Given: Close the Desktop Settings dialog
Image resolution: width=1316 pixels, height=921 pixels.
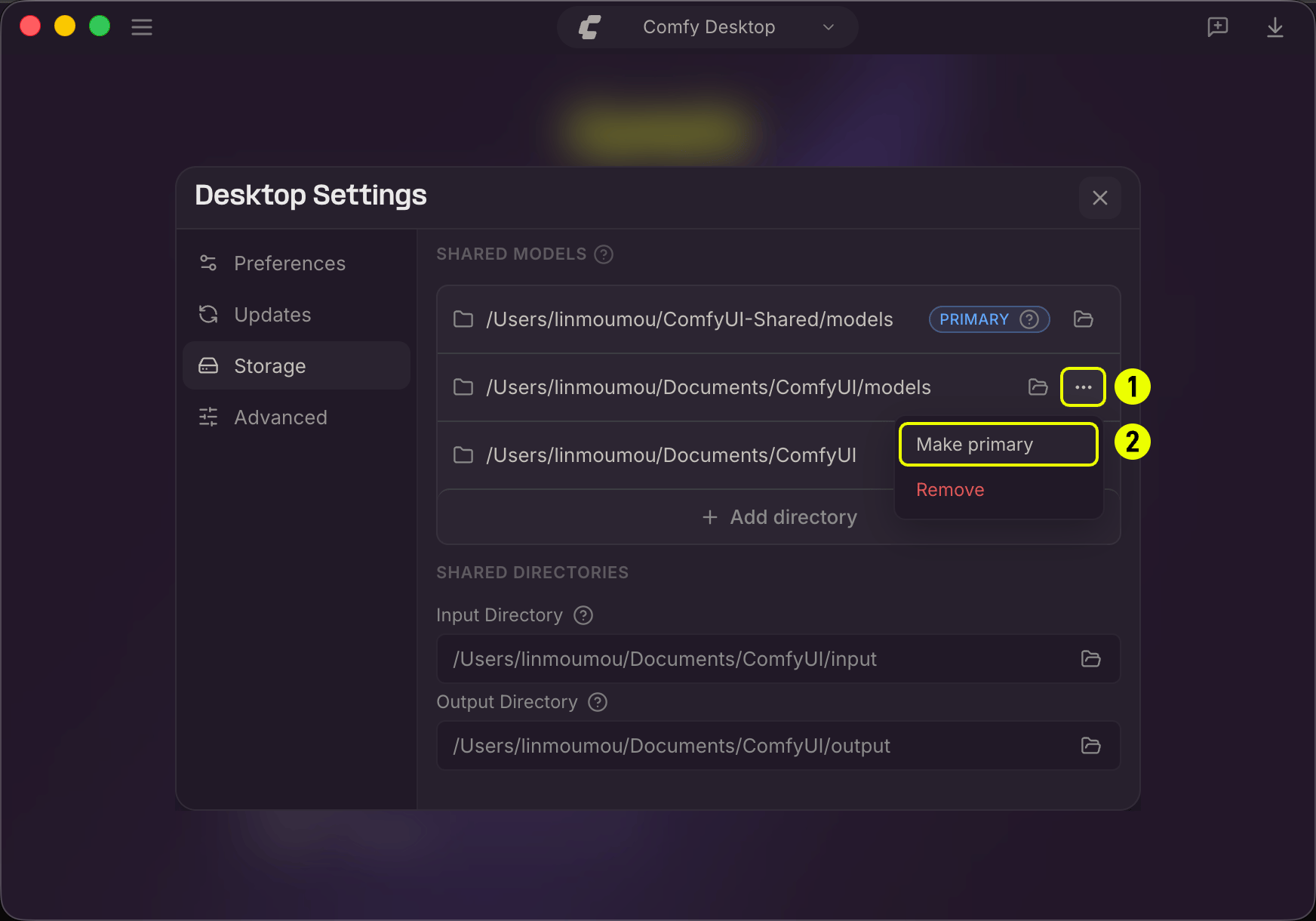Looking at the screenshot, I should [x=1099, y=198].
